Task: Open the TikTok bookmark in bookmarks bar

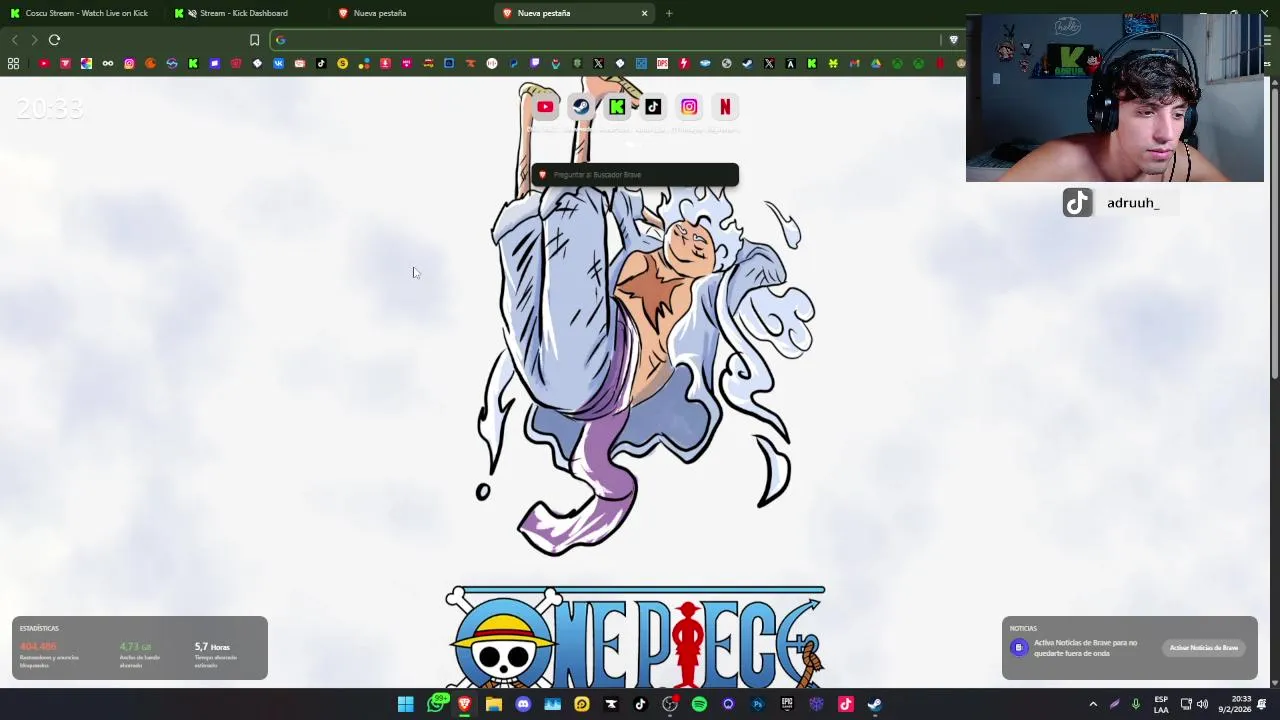Action: tap(321, 64)
